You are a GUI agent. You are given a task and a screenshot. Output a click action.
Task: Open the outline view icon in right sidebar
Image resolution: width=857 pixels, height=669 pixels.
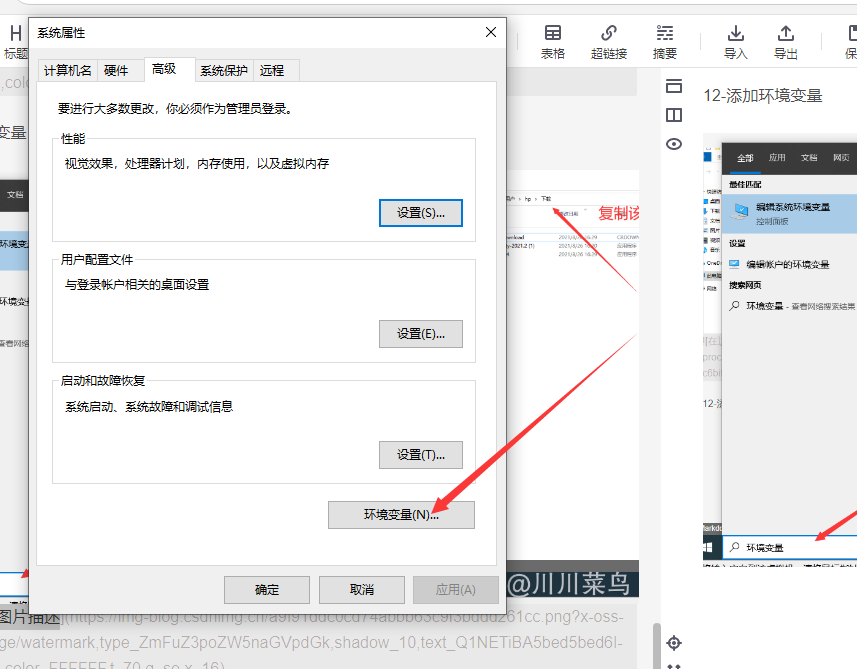click(x=673, y=85)
